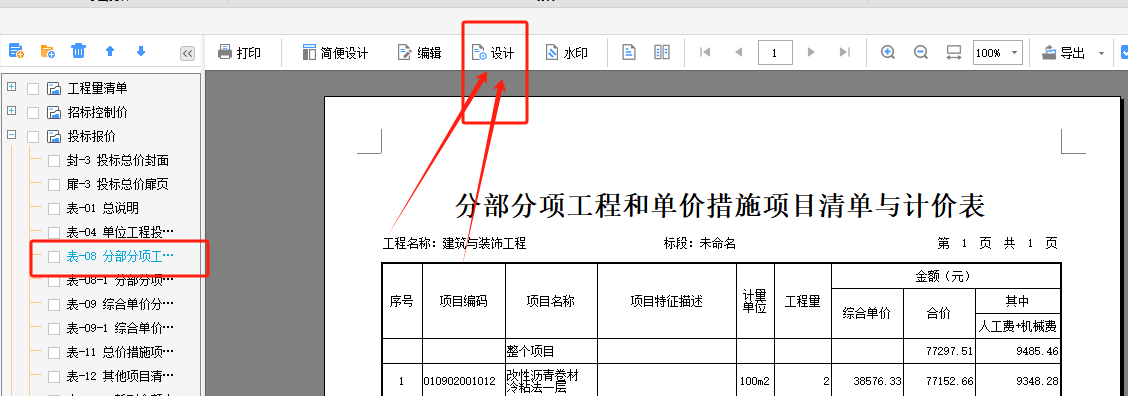Go to previous page

click(x=738, y=53)
